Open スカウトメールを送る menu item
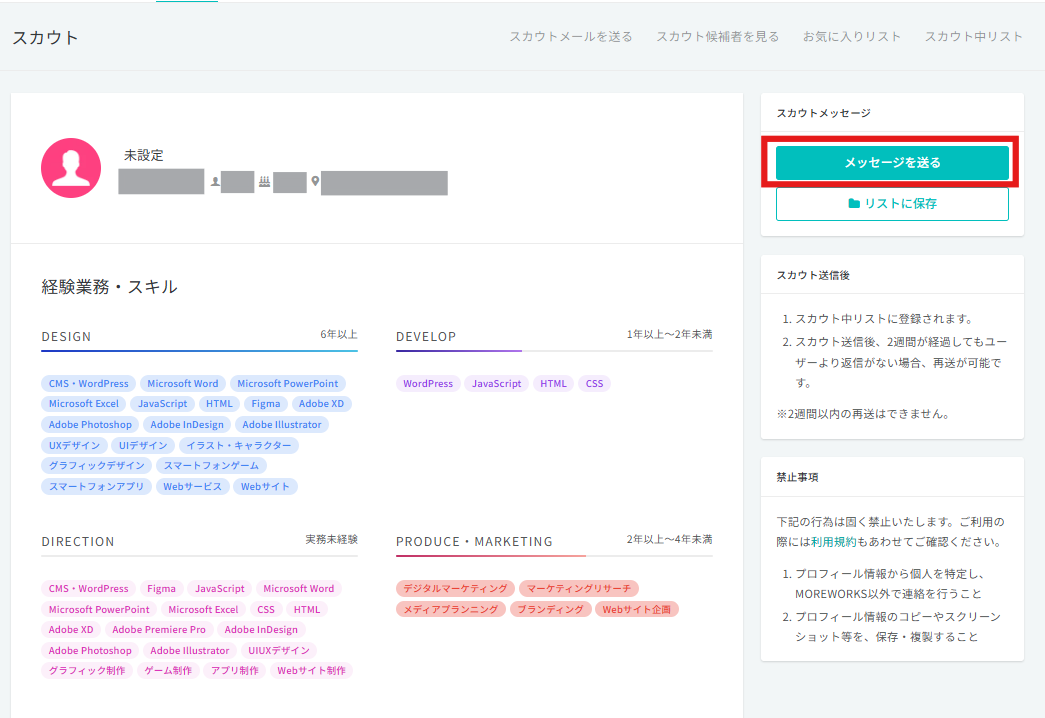 point(571,37)
